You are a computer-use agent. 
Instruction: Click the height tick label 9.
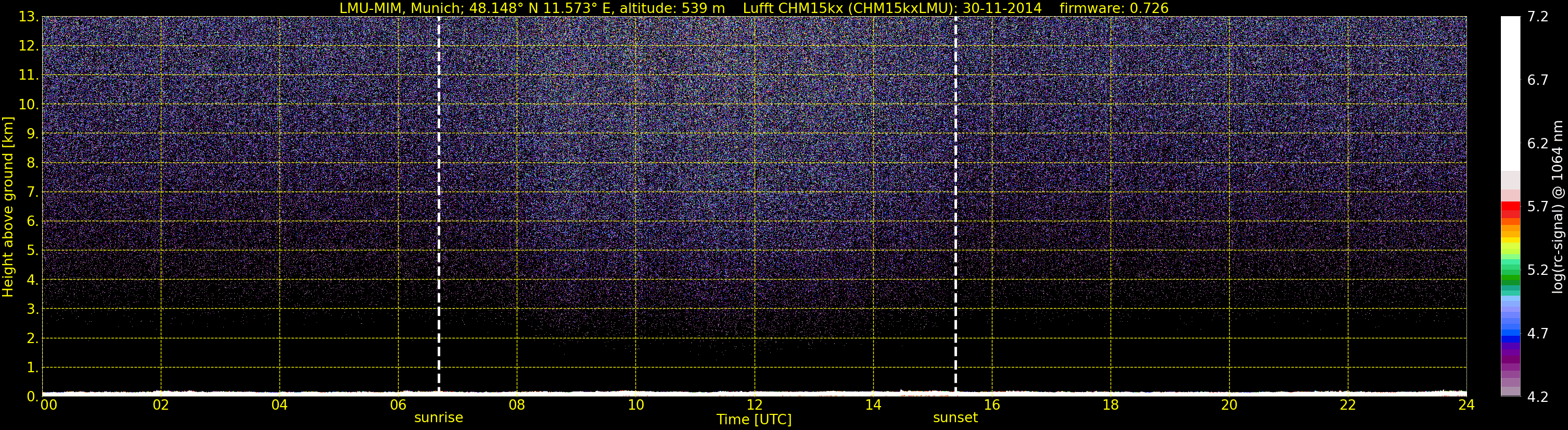tap(32, 133)
